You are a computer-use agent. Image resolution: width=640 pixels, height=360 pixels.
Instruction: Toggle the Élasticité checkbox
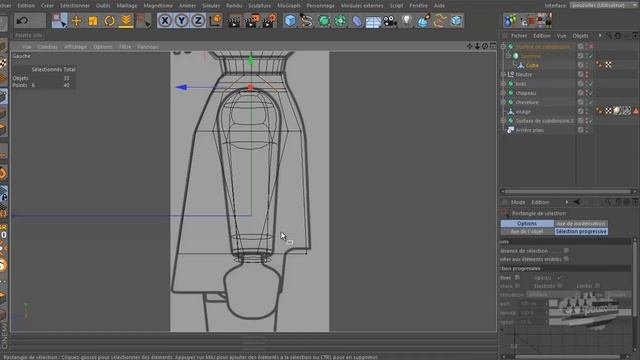[560, 286]
